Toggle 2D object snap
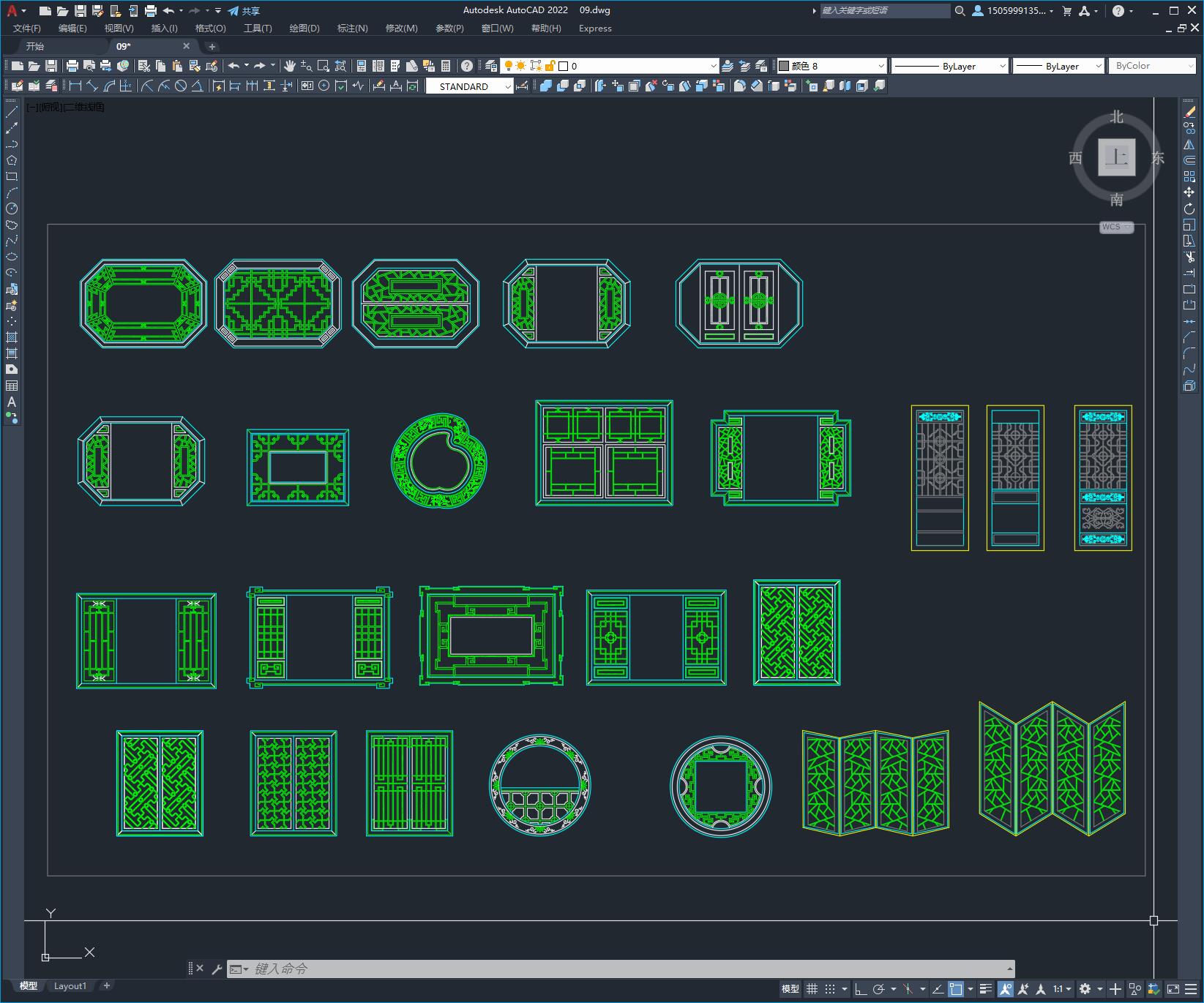Viewport: 1204px width, 1003px height. [956, 989]
